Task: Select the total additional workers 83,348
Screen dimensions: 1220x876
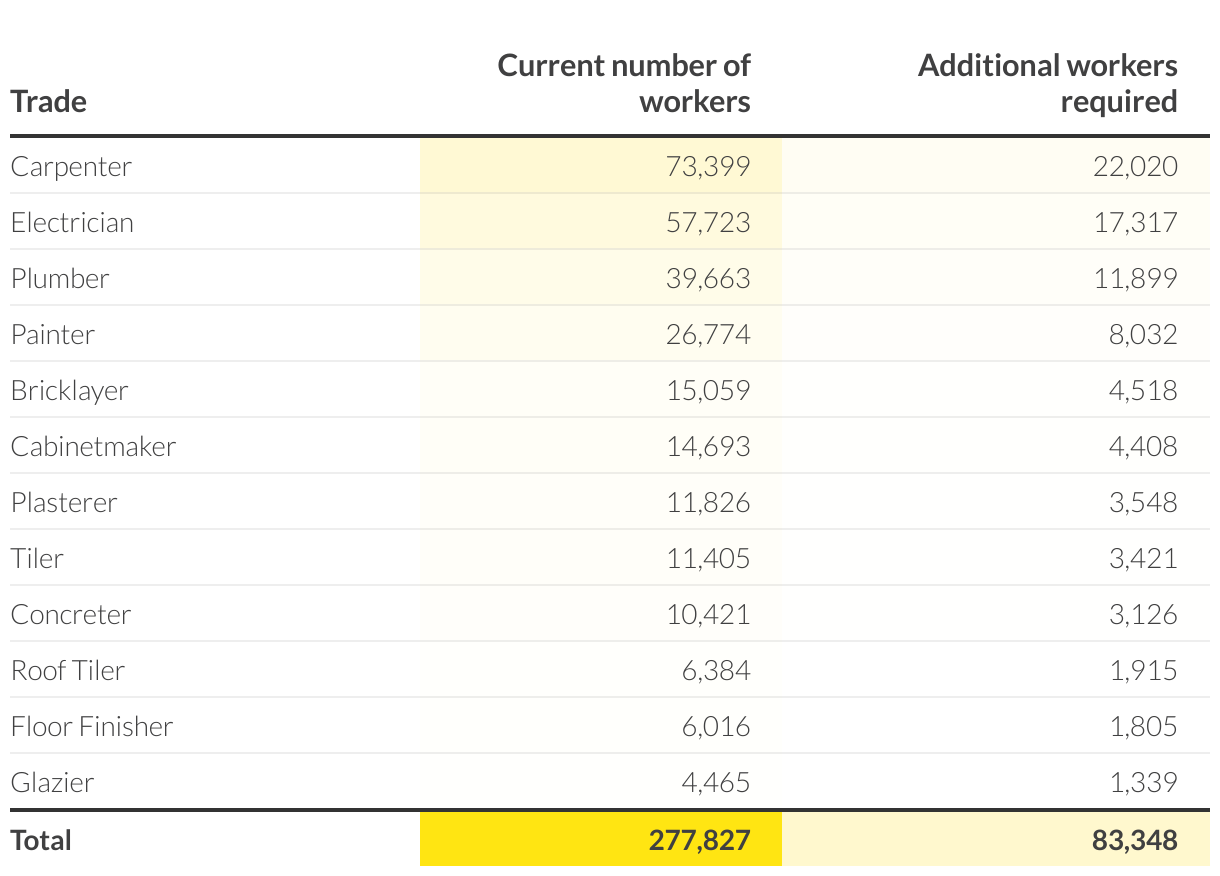Action: coord(1135,841)
